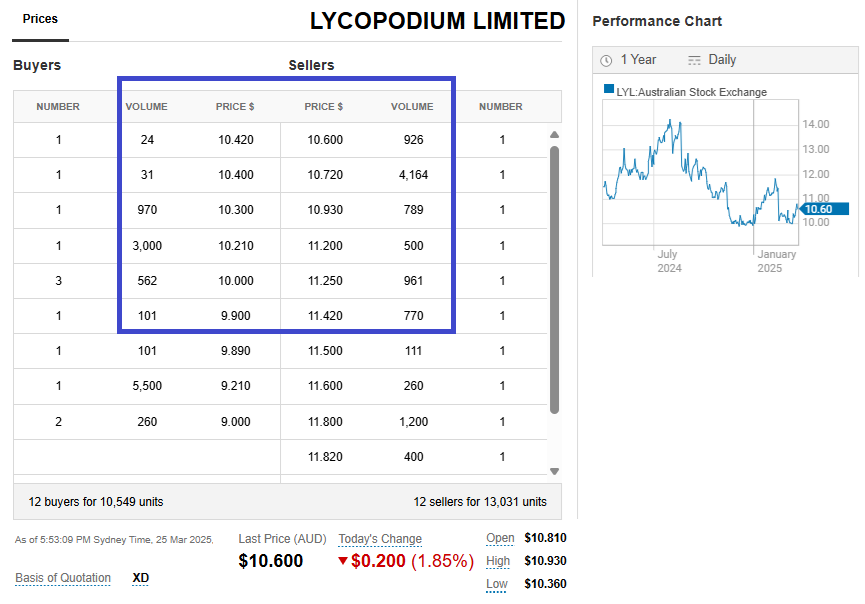Open the Daily interval dropdown
The width and height of the screenshot is (865, 604).
point(722,60)
